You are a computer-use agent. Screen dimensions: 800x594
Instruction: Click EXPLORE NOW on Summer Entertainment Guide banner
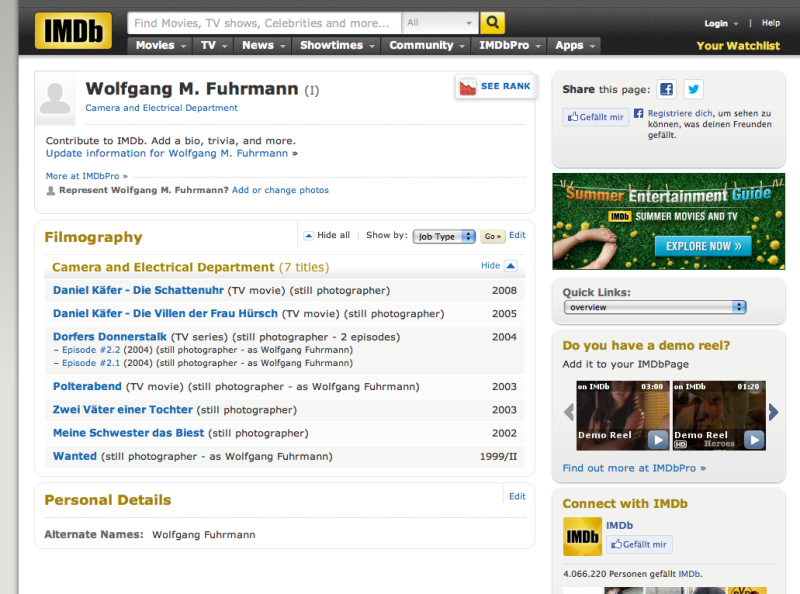tap(703, 246)
